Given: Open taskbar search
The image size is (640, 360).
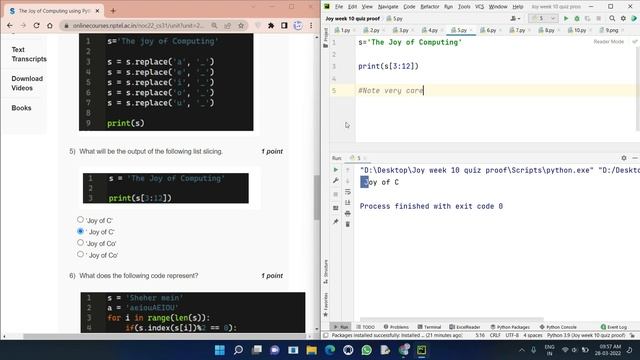Looking at the screenshot, I should coord(238,350).
